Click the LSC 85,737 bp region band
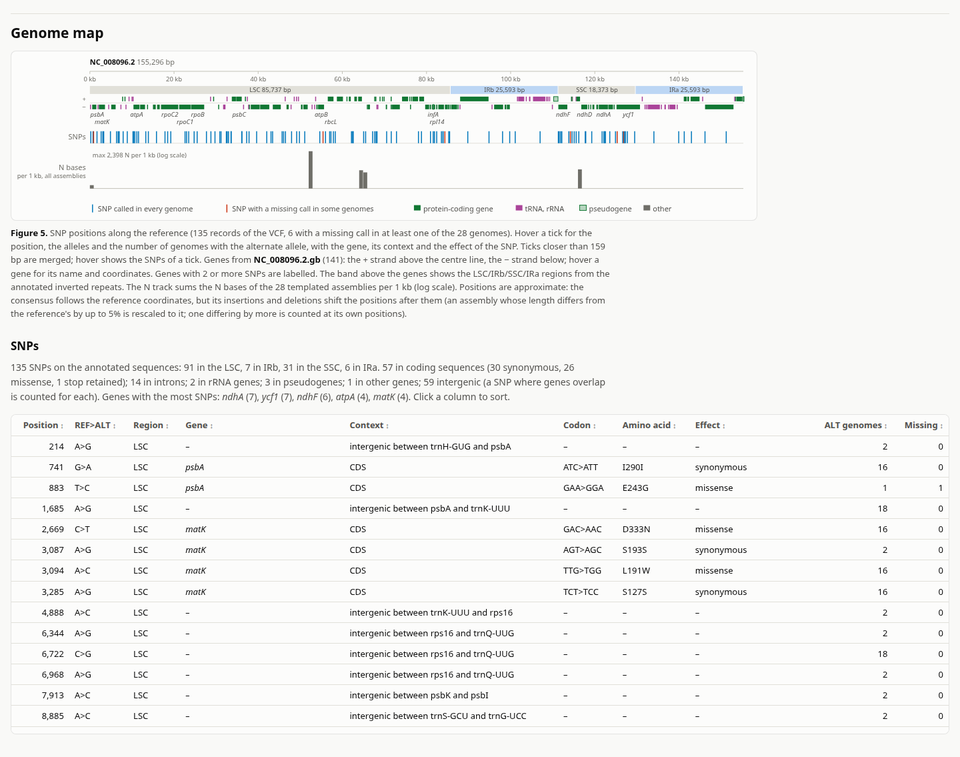Image resolution: width=960 pixels, height=757 pixels. coord(270,89)
